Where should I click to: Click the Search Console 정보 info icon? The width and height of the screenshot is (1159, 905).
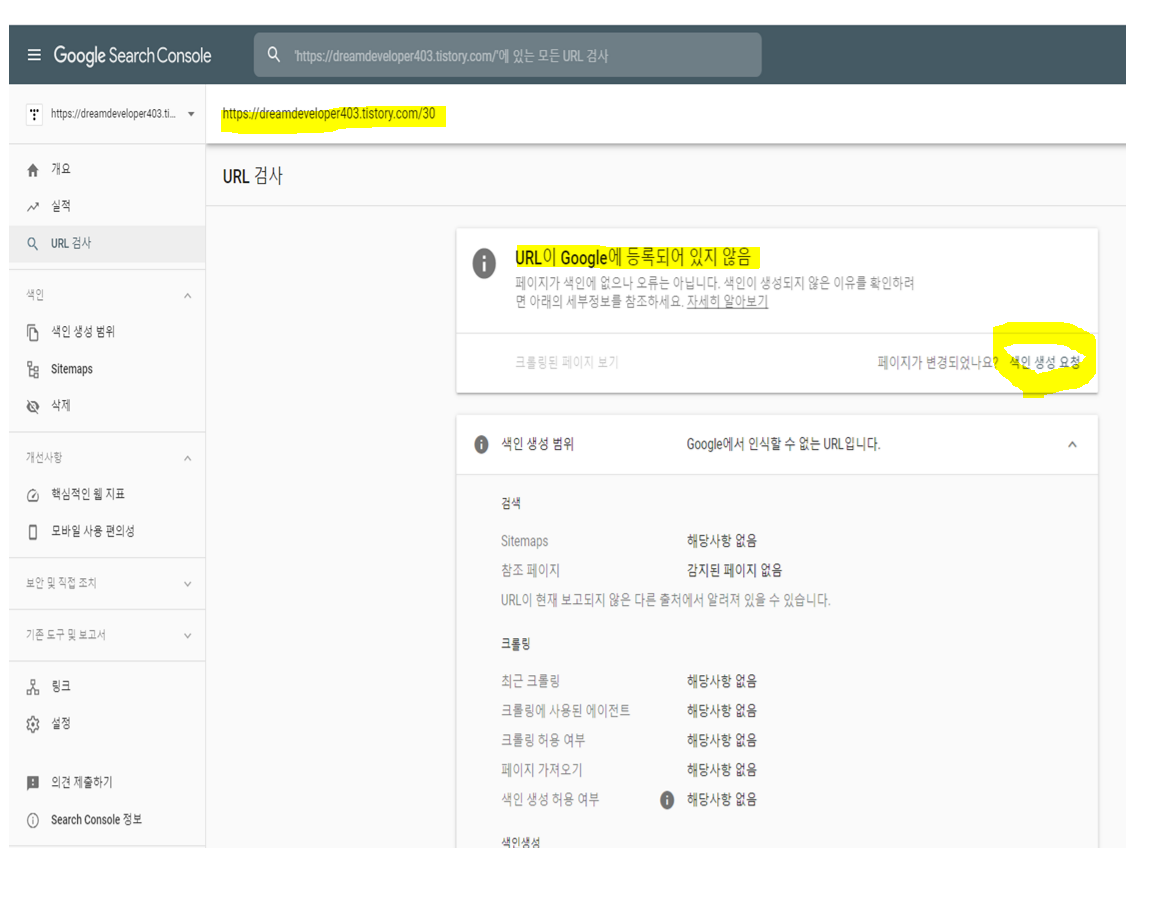point(33,820)
